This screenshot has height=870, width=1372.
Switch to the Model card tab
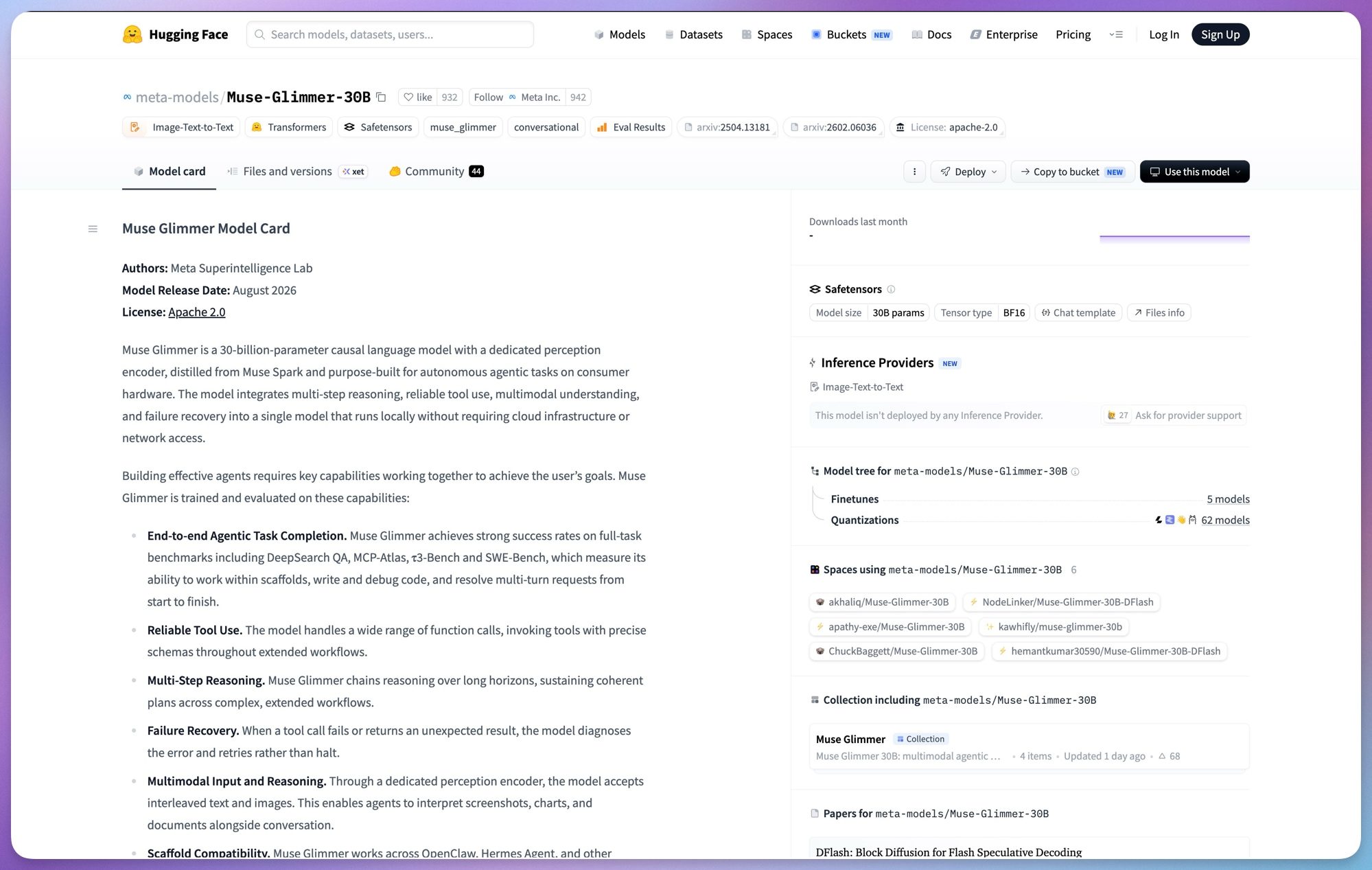pos(169,172)
